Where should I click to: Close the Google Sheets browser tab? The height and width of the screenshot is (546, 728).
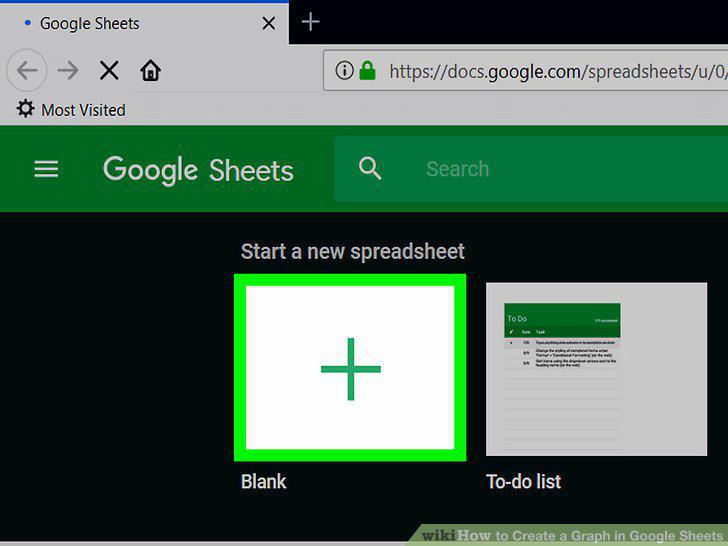coord(269,23)
